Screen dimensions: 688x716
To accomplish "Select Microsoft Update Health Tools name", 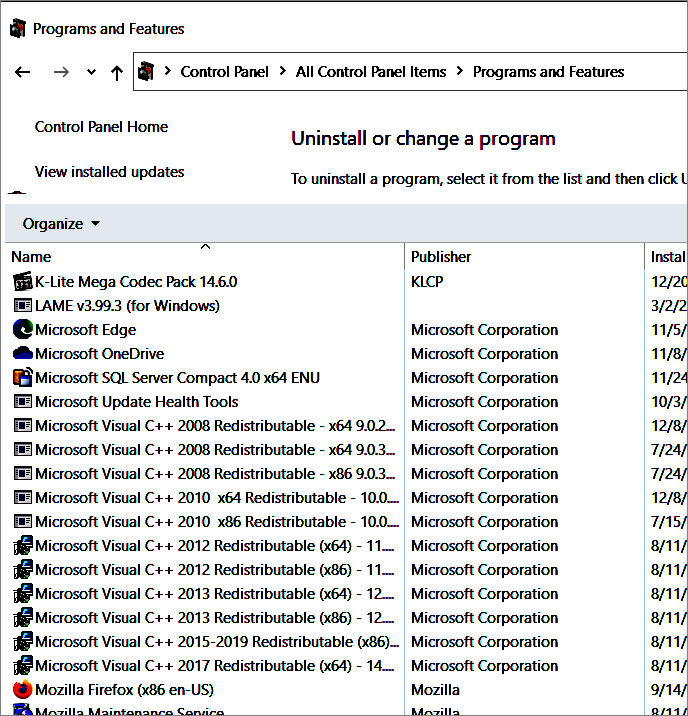I will [137, 402].
